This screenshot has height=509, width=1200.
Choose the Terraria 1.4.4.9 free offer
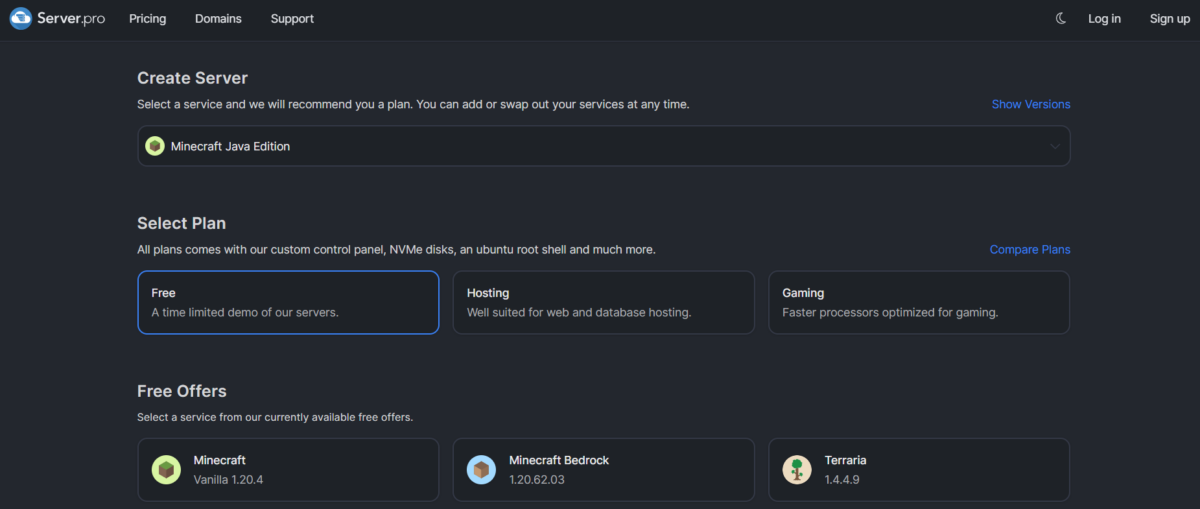coord(919,469)
